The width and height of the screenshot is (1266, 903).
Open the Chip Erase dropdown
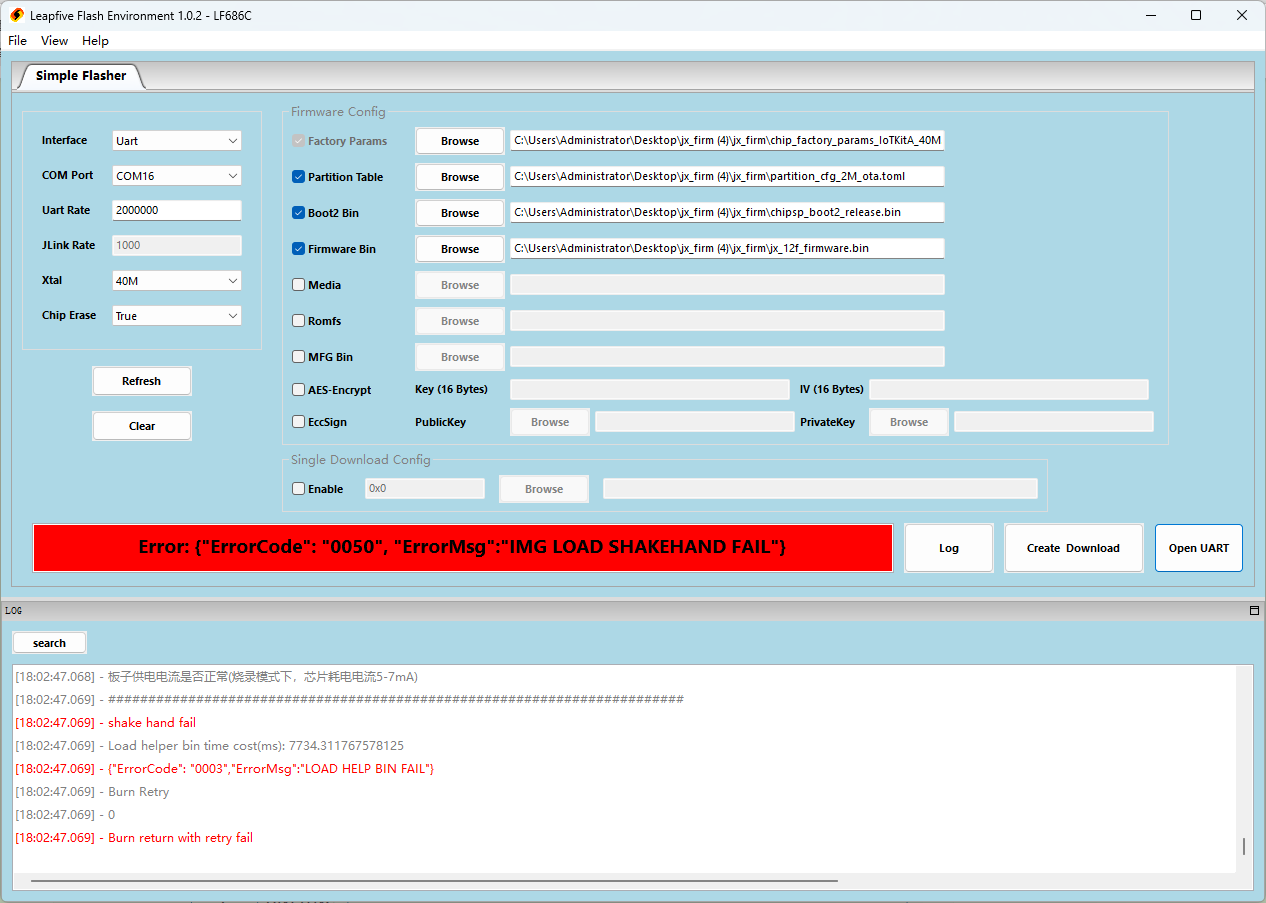tap(177, 316)
